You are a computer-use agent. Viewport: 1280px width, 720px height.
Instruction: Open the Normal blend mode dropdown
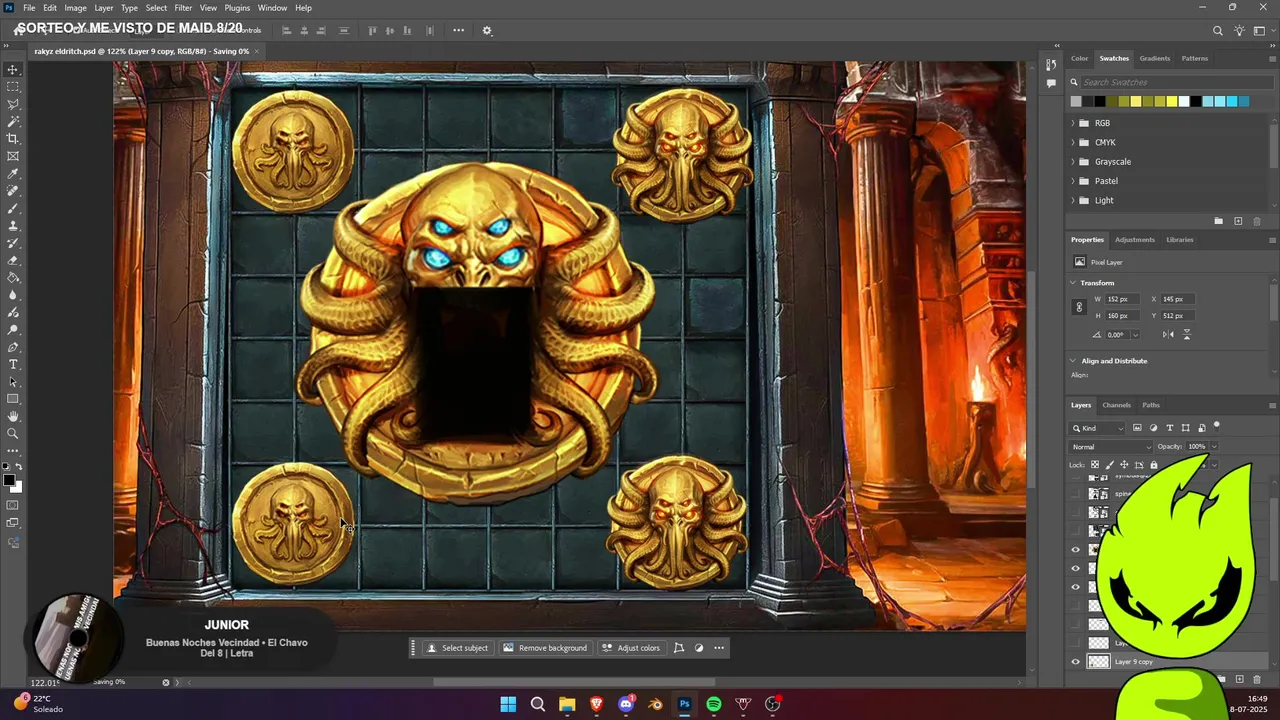tap(1110, 447)
